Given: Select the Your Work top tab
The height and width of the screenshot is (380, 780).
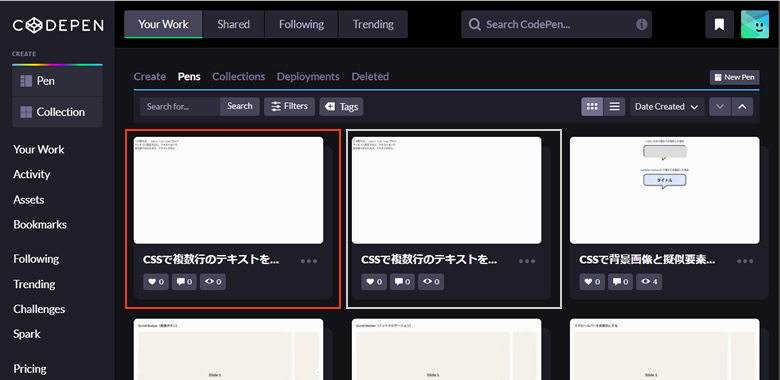Looking at the screenshot, I should click(163, 24).
